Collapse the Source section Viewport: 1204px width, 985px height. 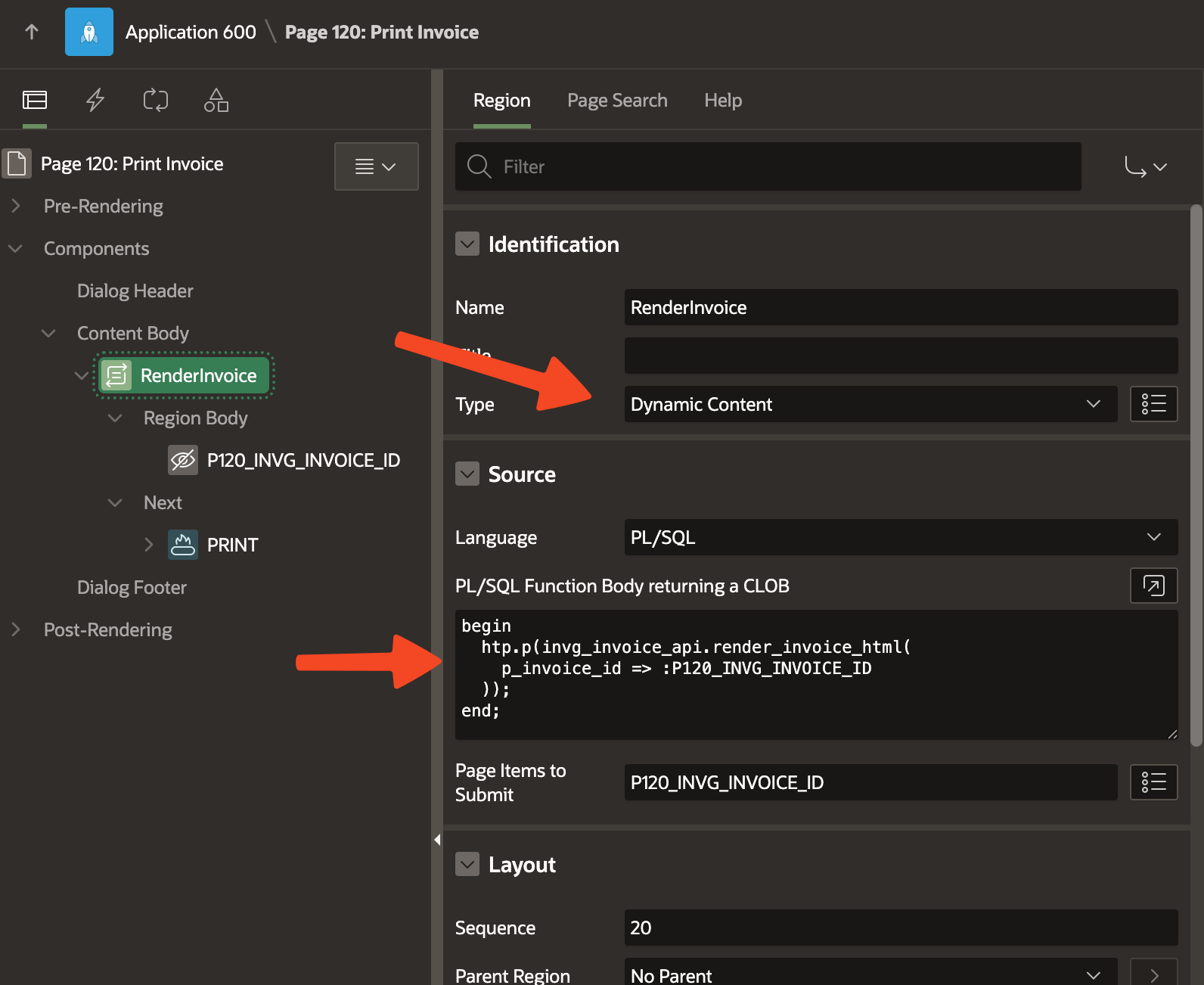pos(467,474)
